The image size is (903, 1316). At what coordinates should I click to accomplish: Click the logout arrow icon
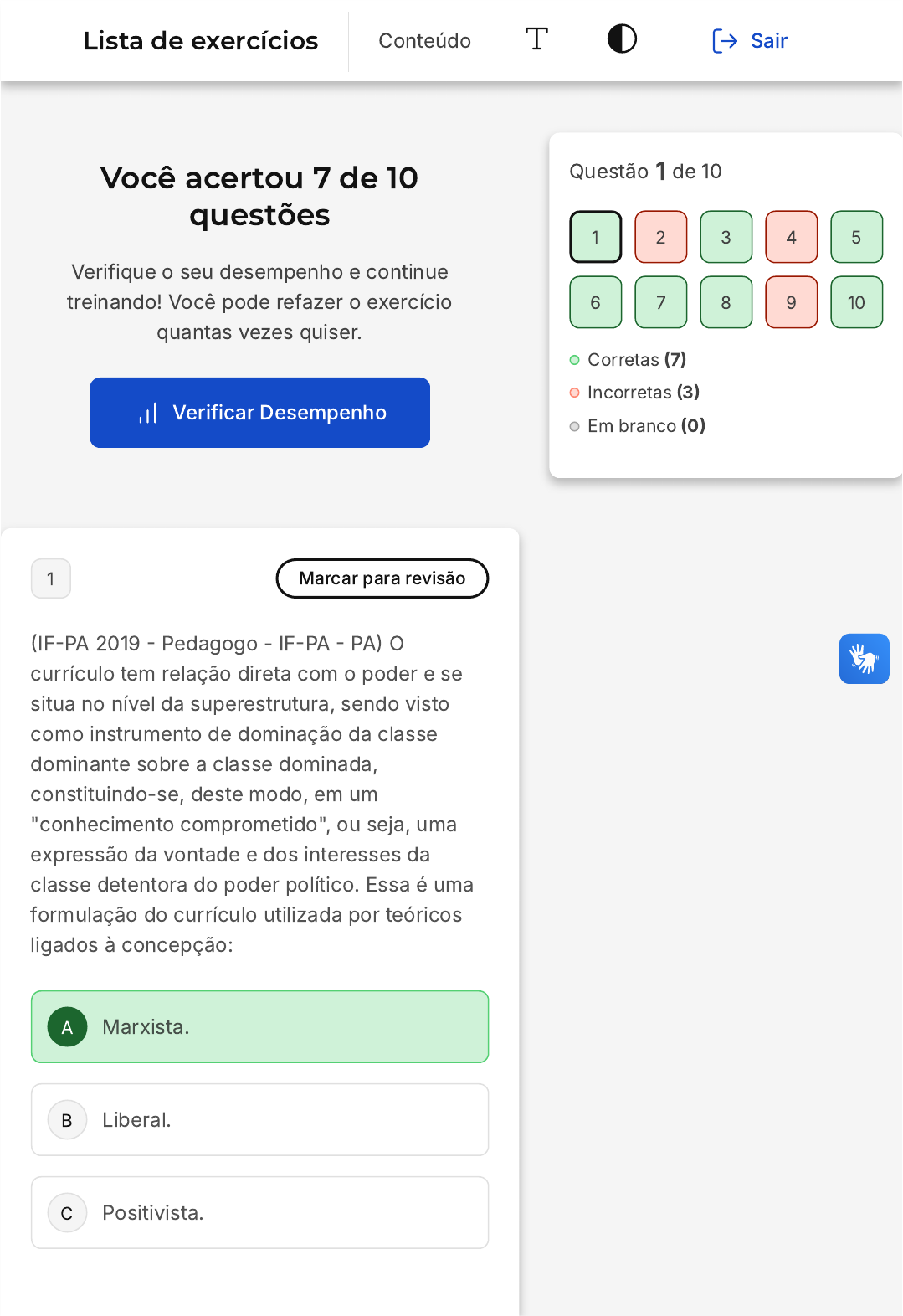(x=725, y=41)
